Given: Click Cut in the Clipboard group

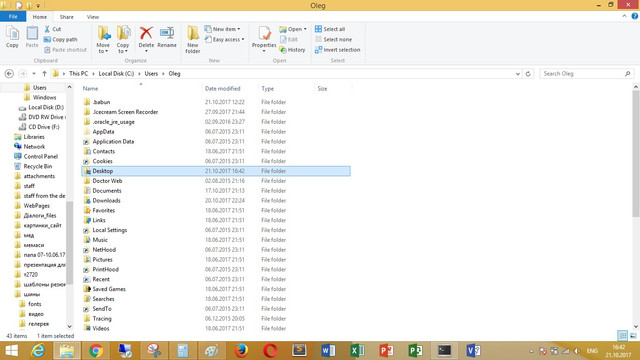Looking at the screenshot, I should (52, 29).
